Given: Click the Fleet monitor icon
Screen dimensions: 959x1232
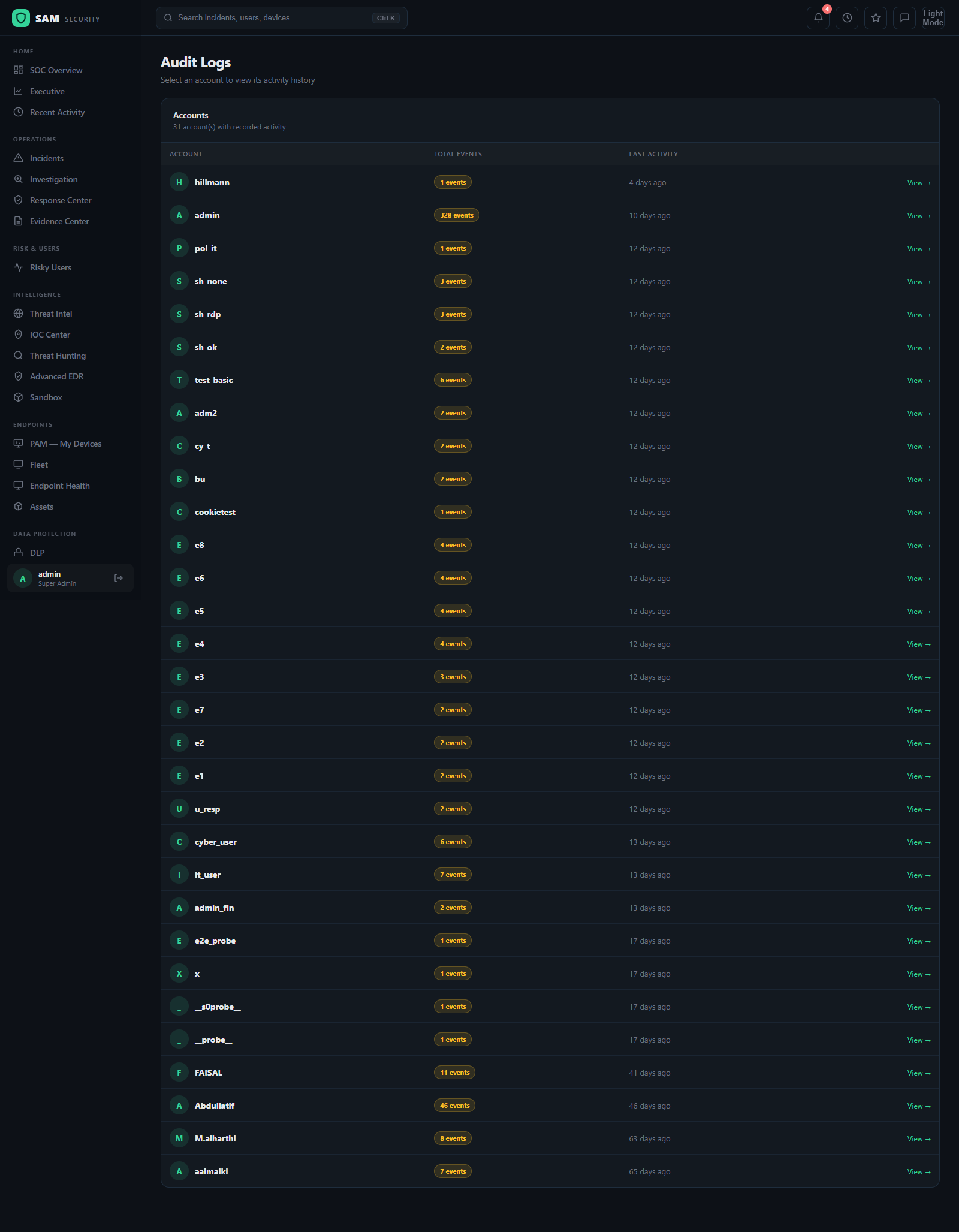Looking at the screenshot, I should click(19, 465).
